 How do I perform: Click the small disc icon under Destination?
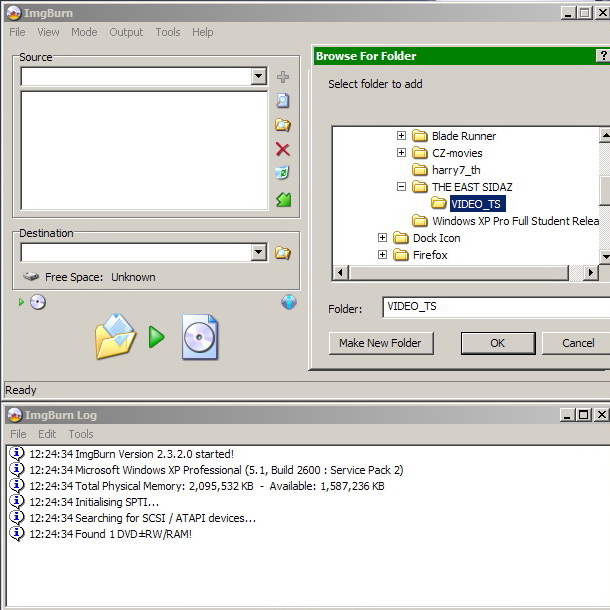point(38,302)
